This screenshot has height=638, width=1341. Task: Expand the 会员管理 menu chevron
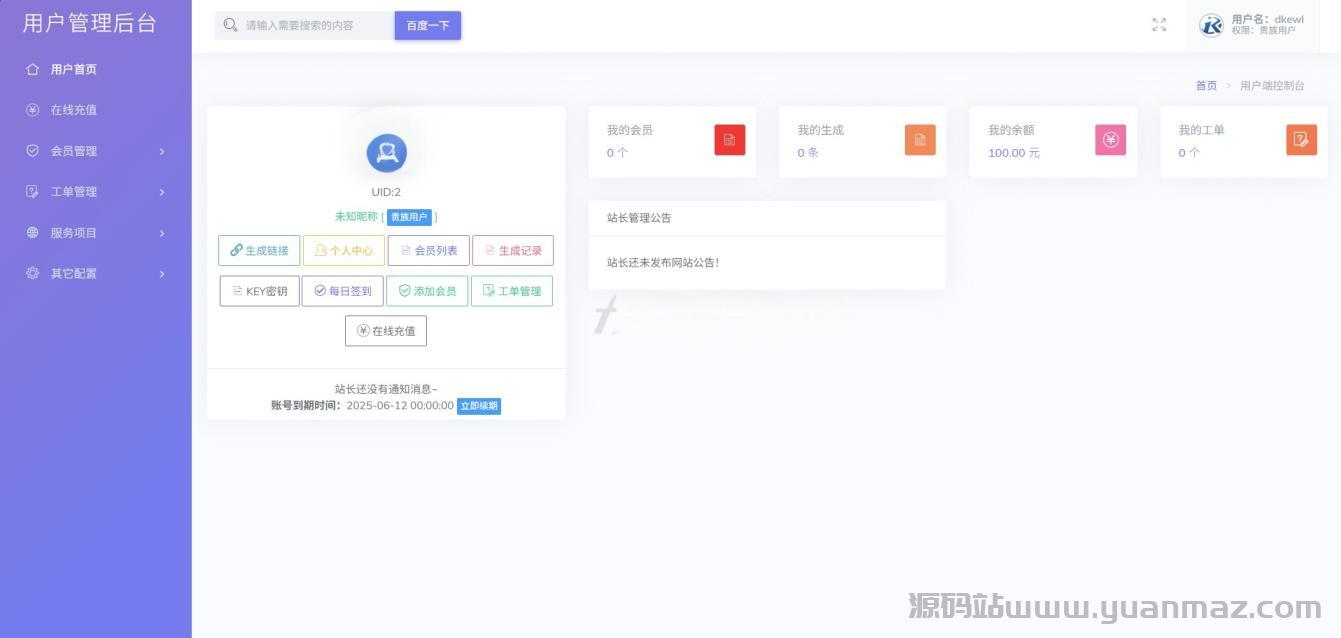pyautogui.click(x=162, y=151)
